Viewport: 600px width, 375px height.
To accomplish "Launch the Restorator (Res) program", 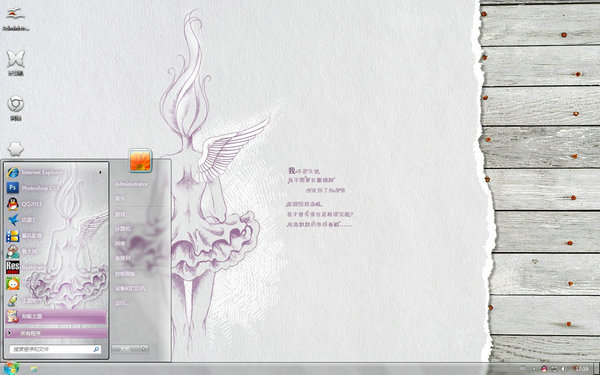I will pos(56,267).
